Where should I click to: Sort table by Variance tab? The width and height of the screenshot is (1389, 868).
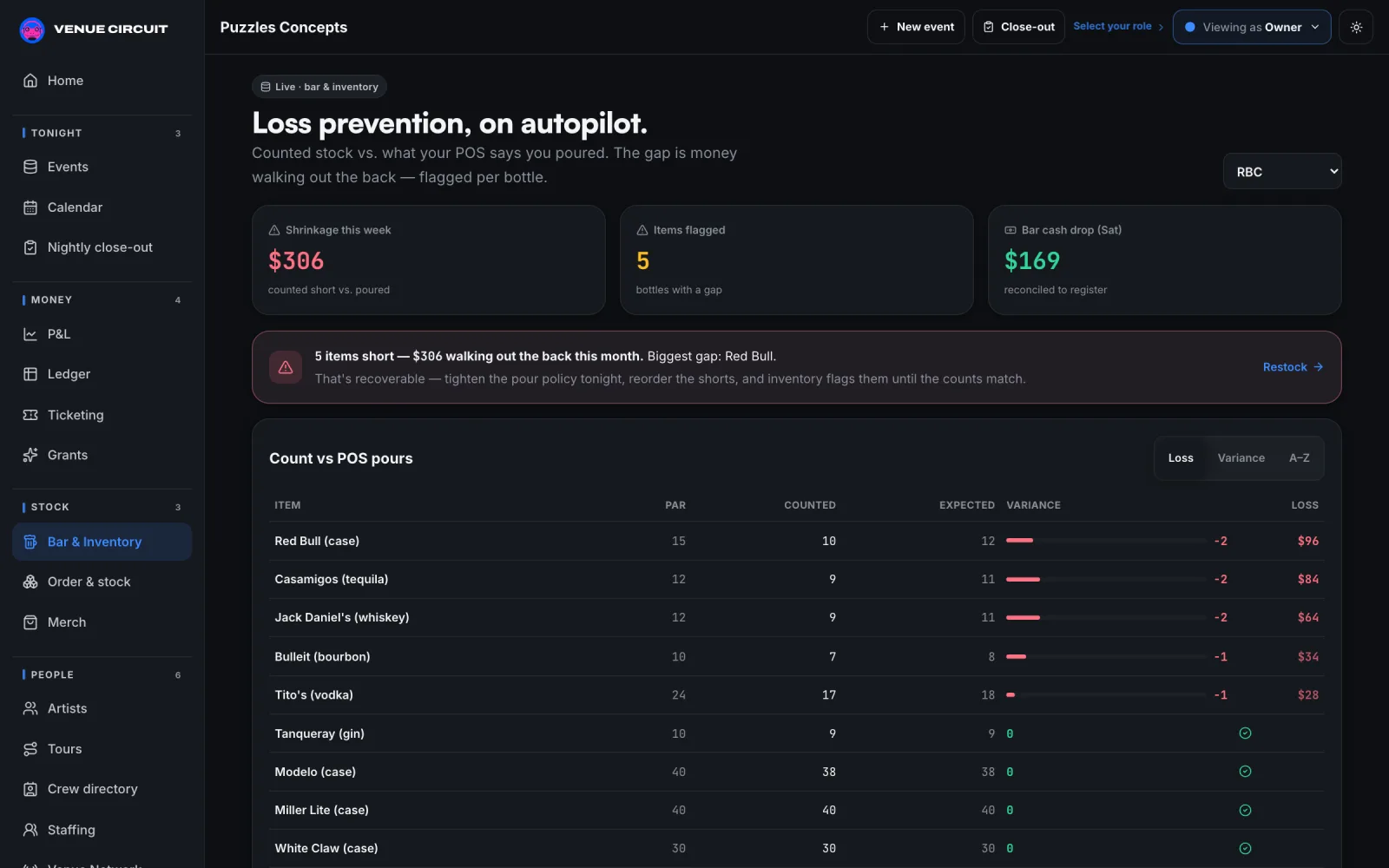(x=1241, y=458)
